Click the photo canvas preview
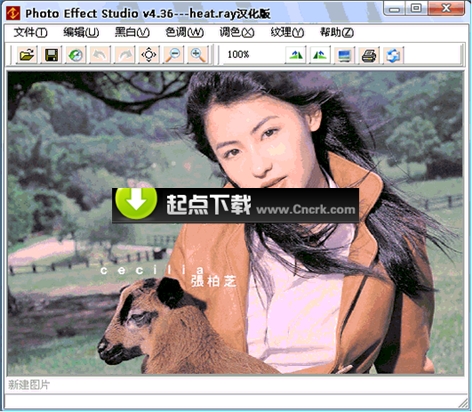The height and width of the screenshot is (412, 472). 236,223
